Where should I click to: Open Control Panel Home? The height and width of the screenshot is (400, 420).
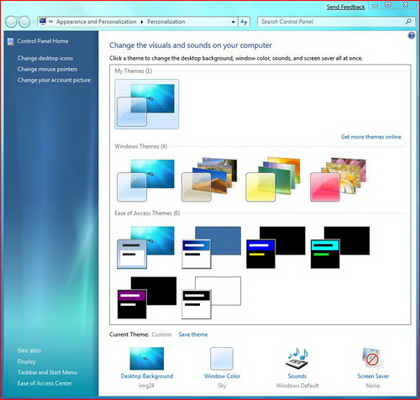tap(43, 41)
